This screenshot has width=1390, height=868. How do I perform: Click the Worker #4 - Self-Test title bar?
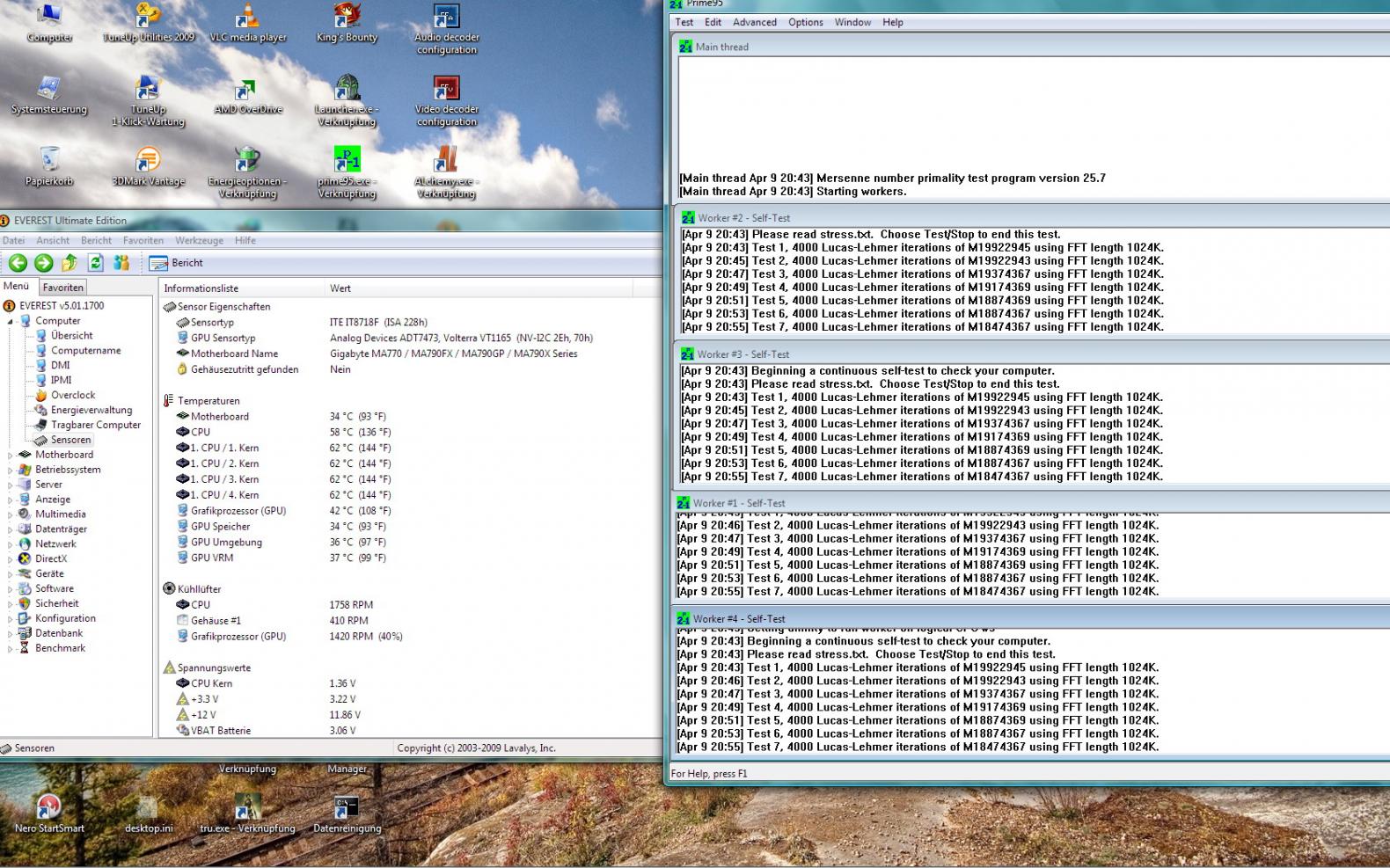pyautogui.click(x=1031, y=618)
